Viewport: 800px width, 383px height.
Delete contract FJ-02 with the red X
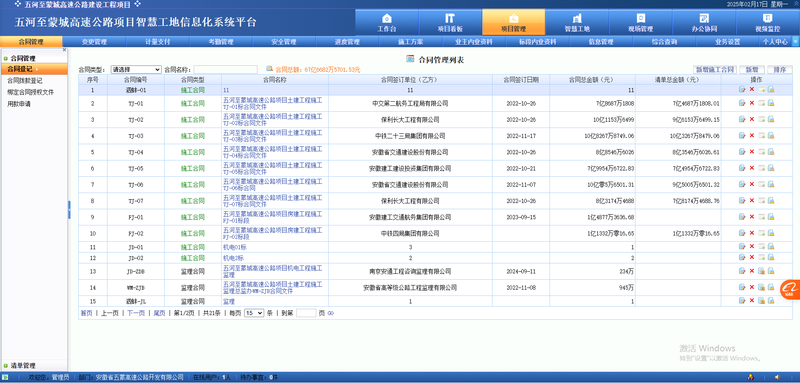[752, 233]
